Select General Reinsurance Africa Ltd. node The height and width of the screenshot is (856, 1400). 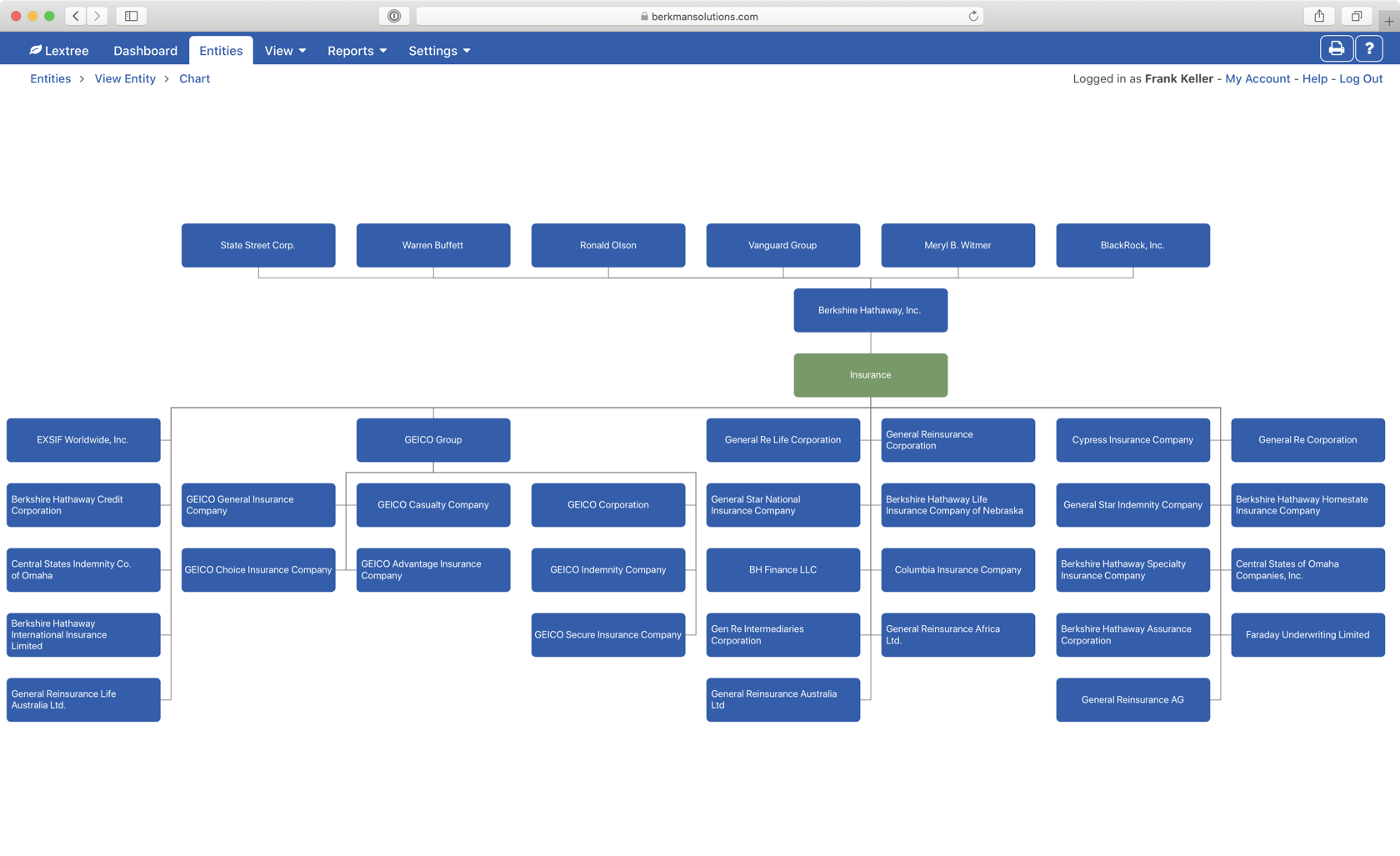(x=958, y=635)
